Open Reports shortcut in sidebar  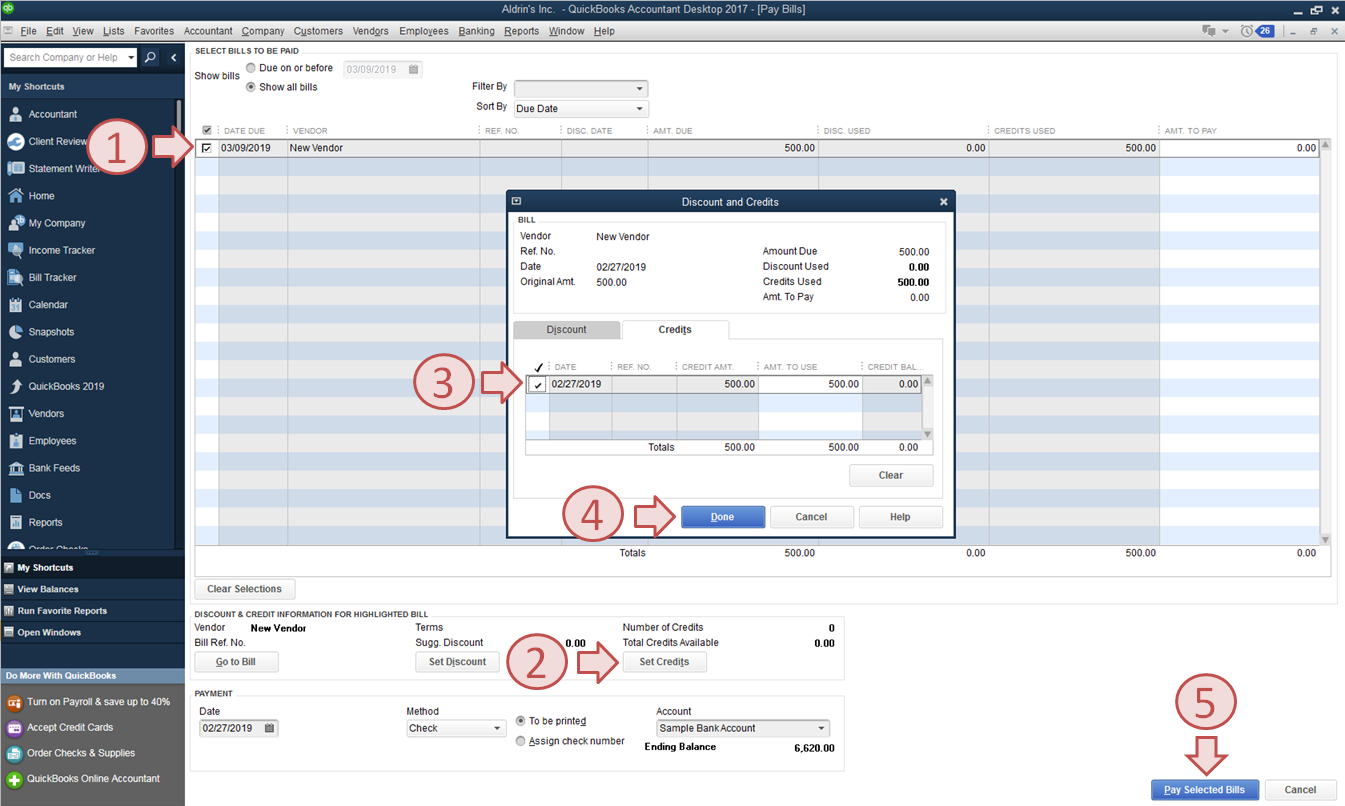click(x=45, y=522)
